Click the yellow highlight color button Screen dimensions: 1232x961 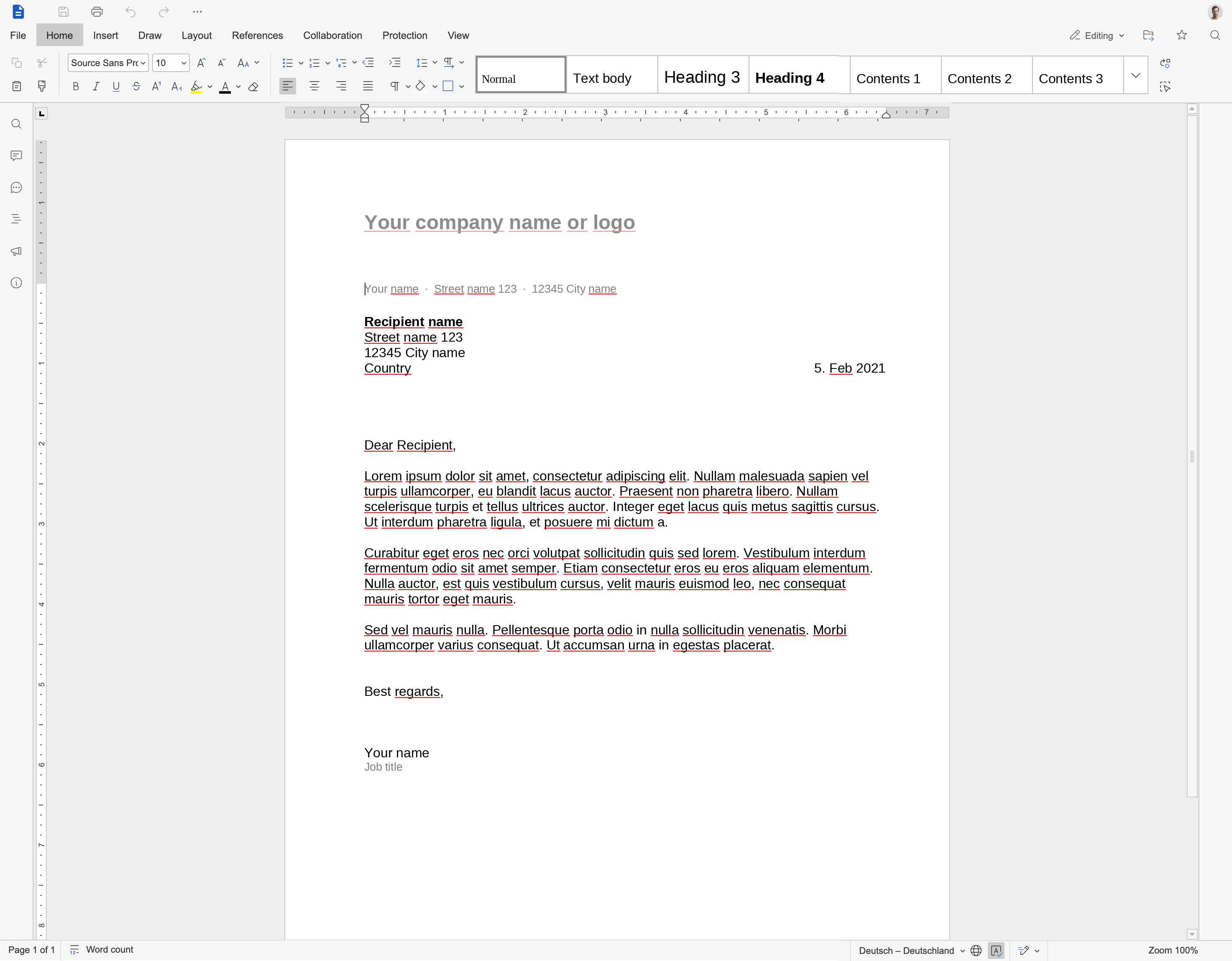[x=196, y=86]
